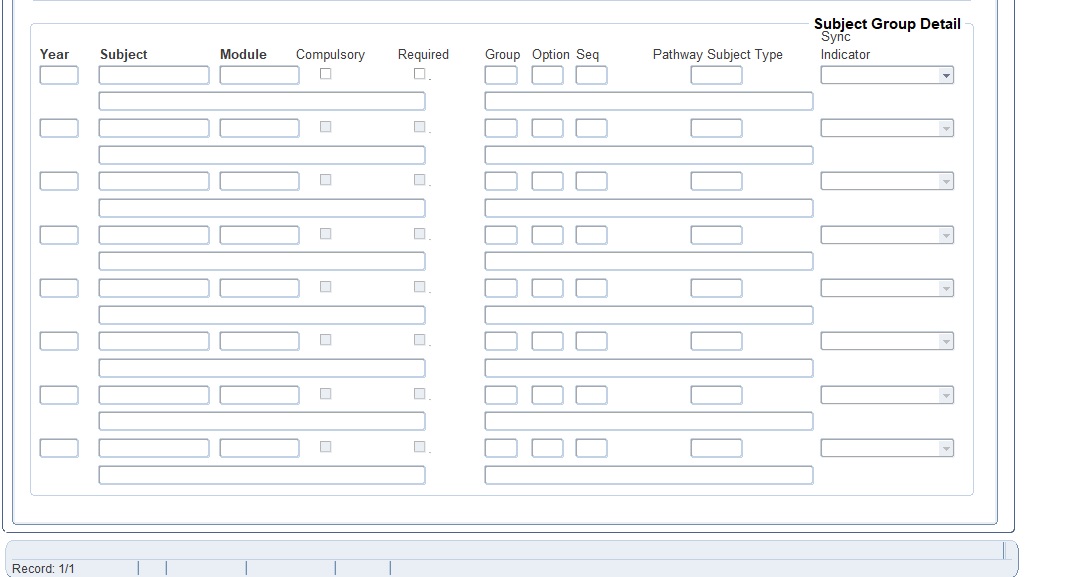Select the wide description field under first Subject
This screenshot has width=1067, height=577.
(261, 101)
